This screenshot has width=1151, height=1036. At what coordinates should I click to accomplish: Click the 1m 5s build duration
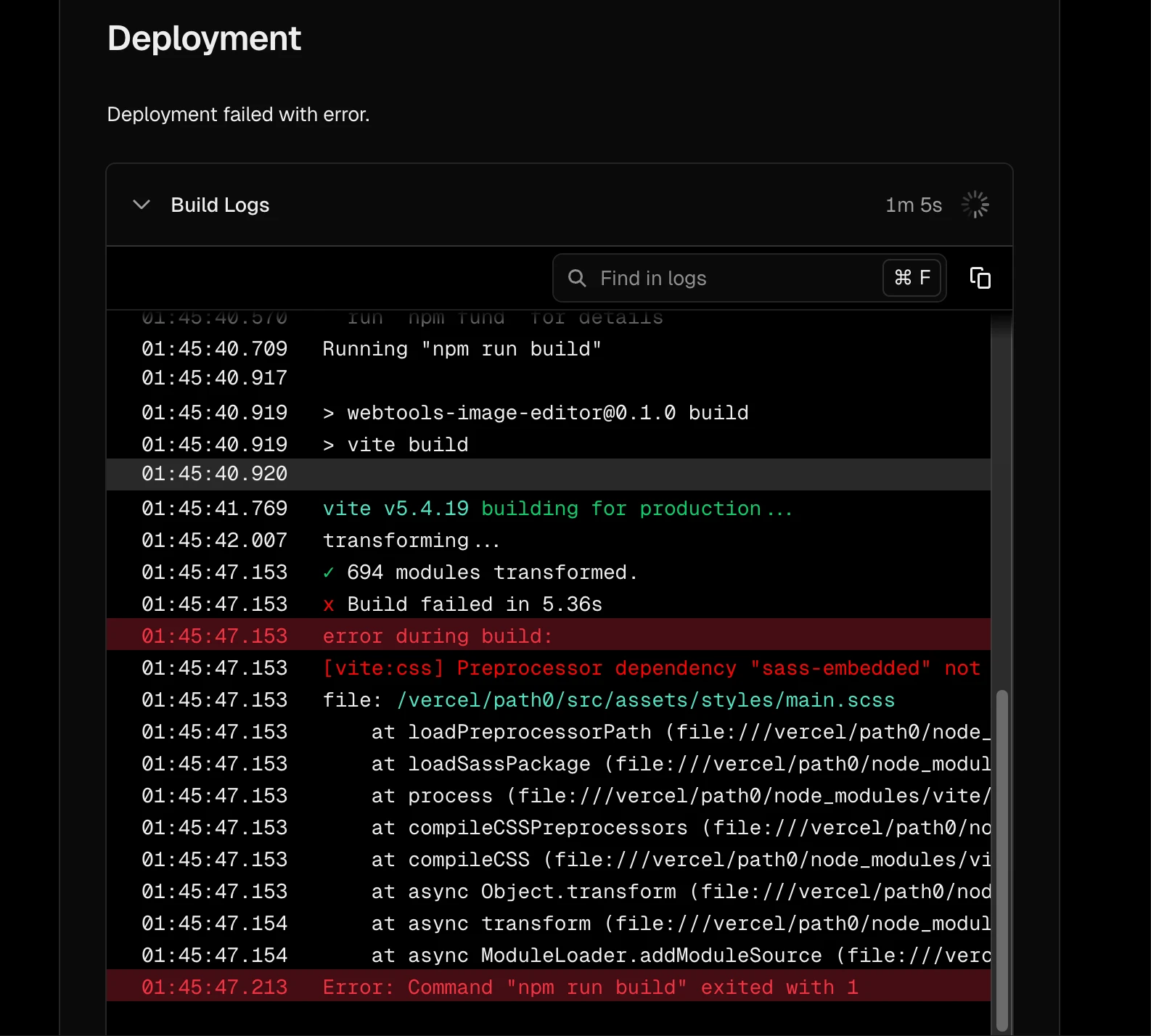coord(914,205)
